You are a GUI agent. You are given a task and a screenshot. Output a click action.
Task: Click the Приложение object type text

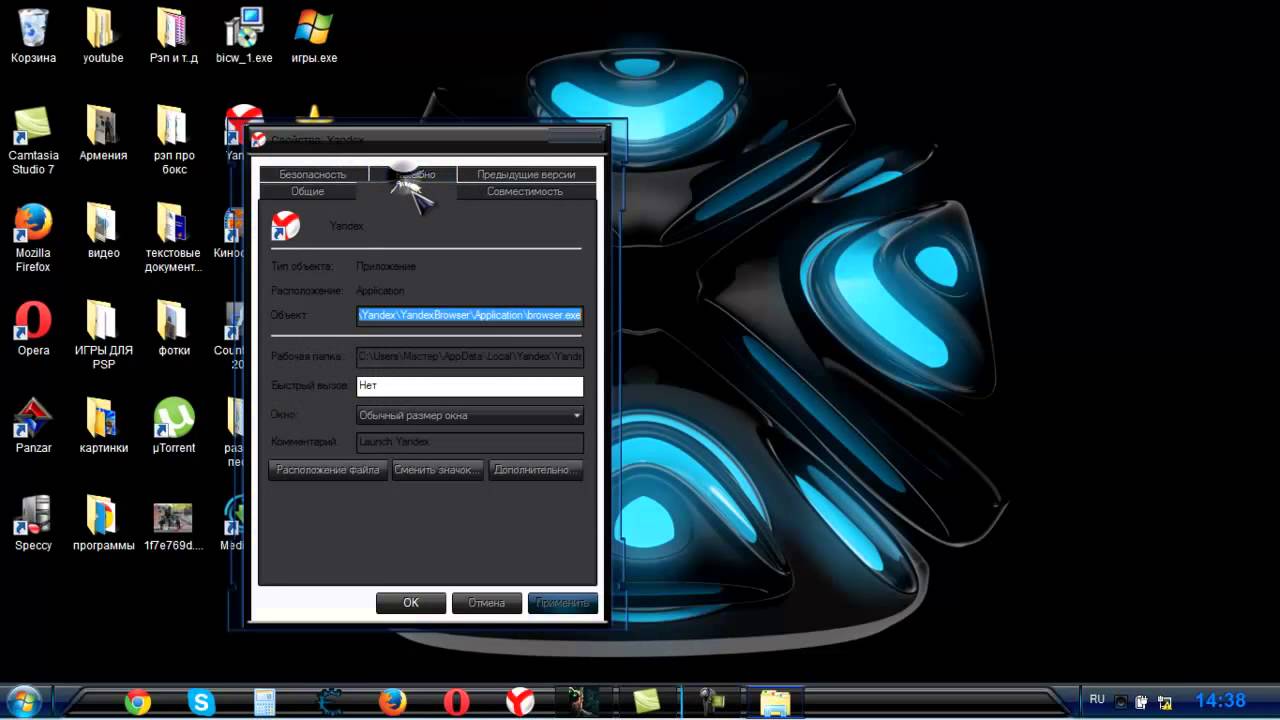tap(386, 267)
